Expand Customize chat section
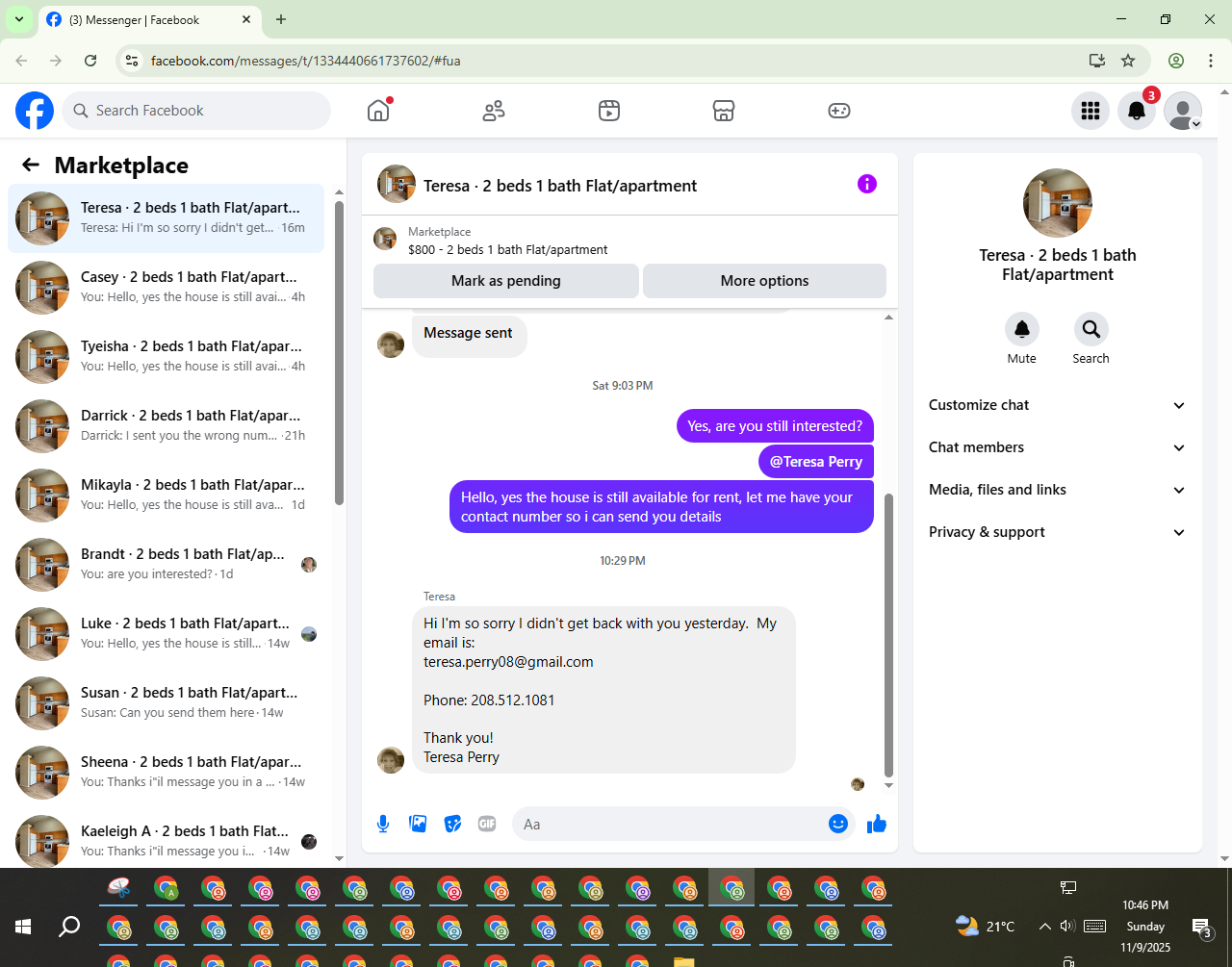This screenshot has width=1232, height=967. tap(1057, 405)
